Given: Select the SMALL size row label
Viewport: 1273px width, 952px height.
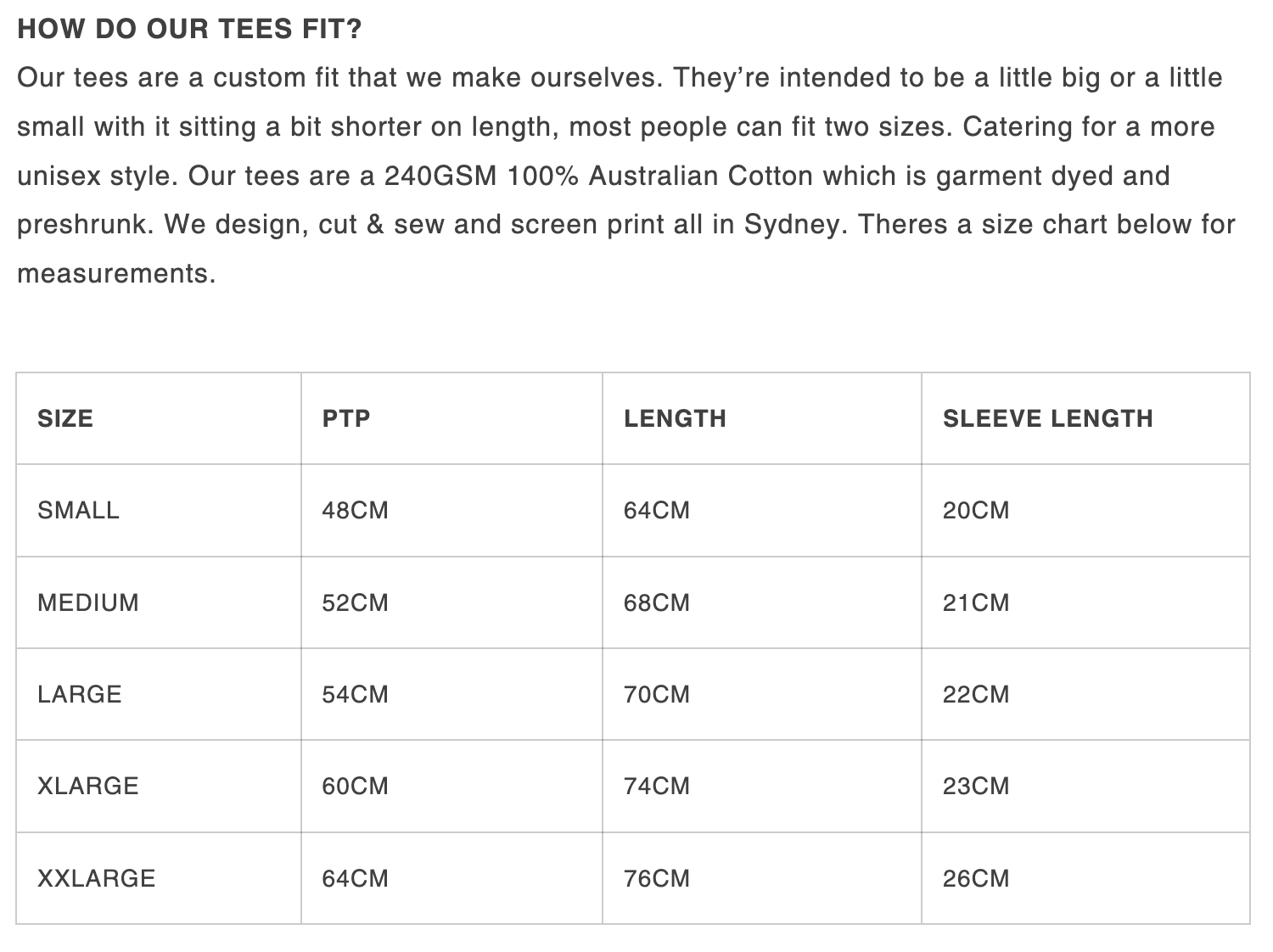Looking at the screenshot, I should click(78, 510).
